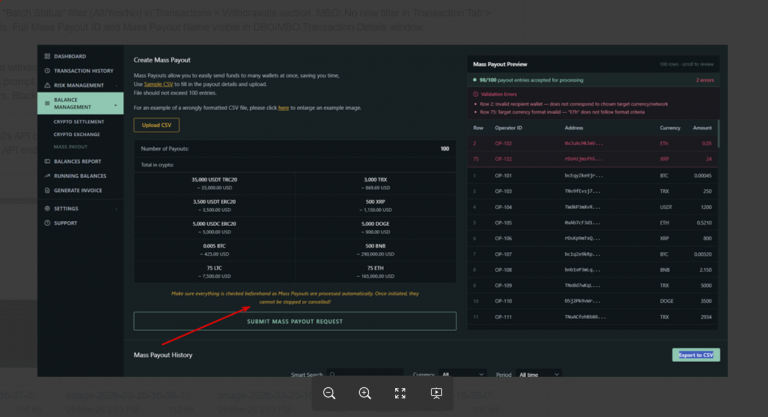Screen dimensions: 768x417
Task: Open Transaction History in sidebar
Action: click(x=83, y=71)
